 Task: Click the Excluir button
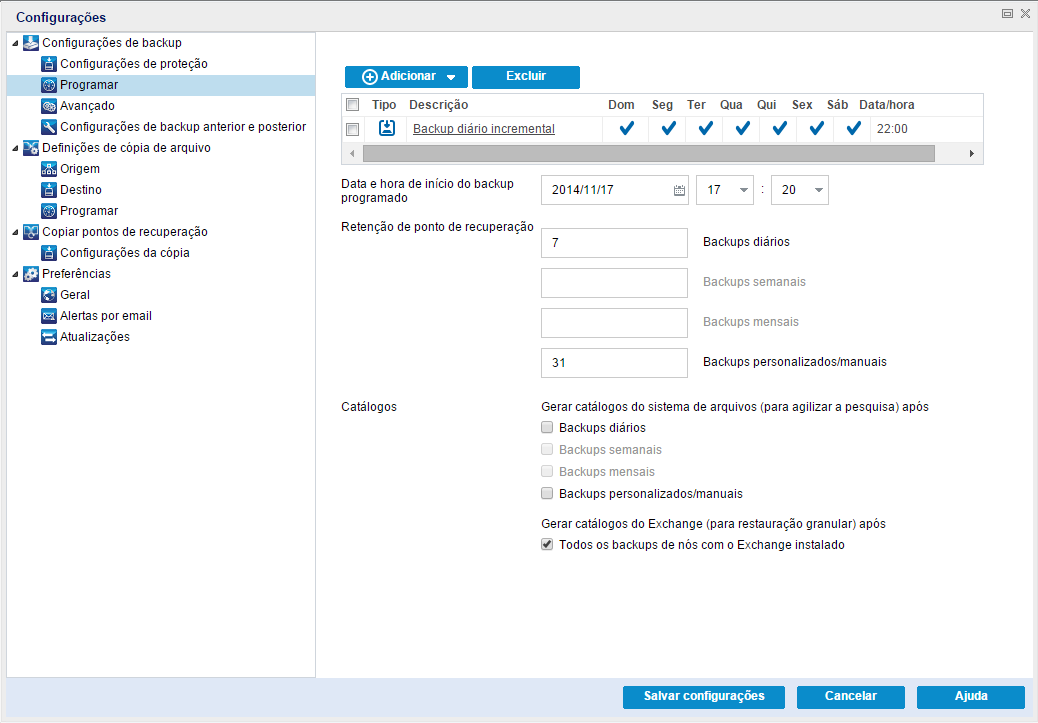[x=526, y=77]
